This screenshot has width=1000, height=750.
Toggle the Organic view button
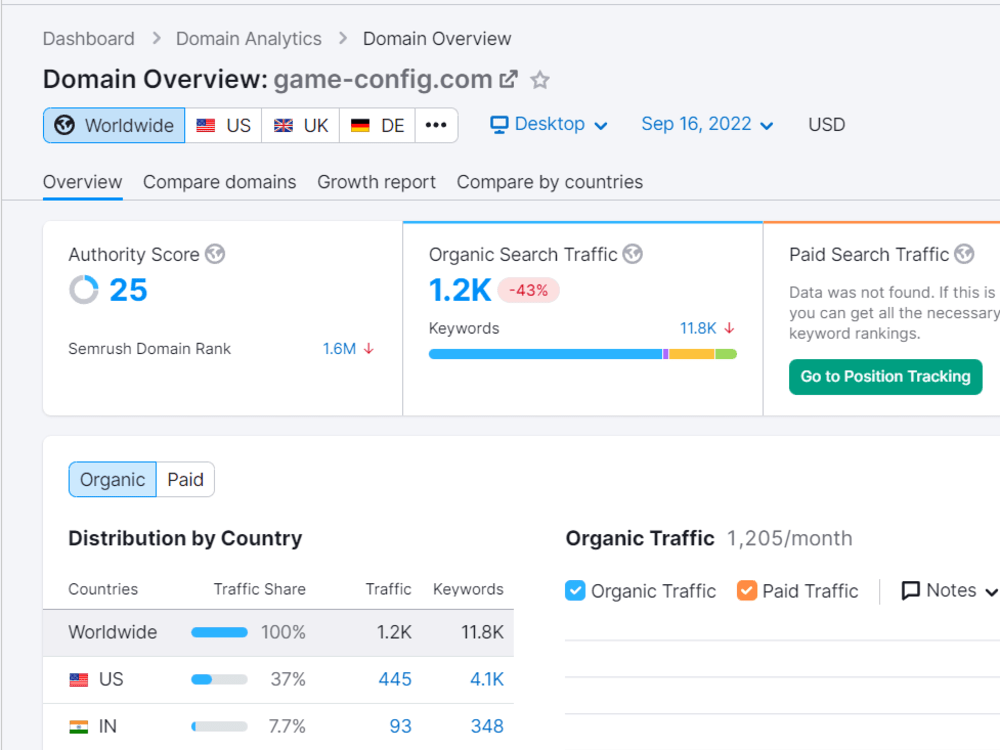tap(112, 480)
